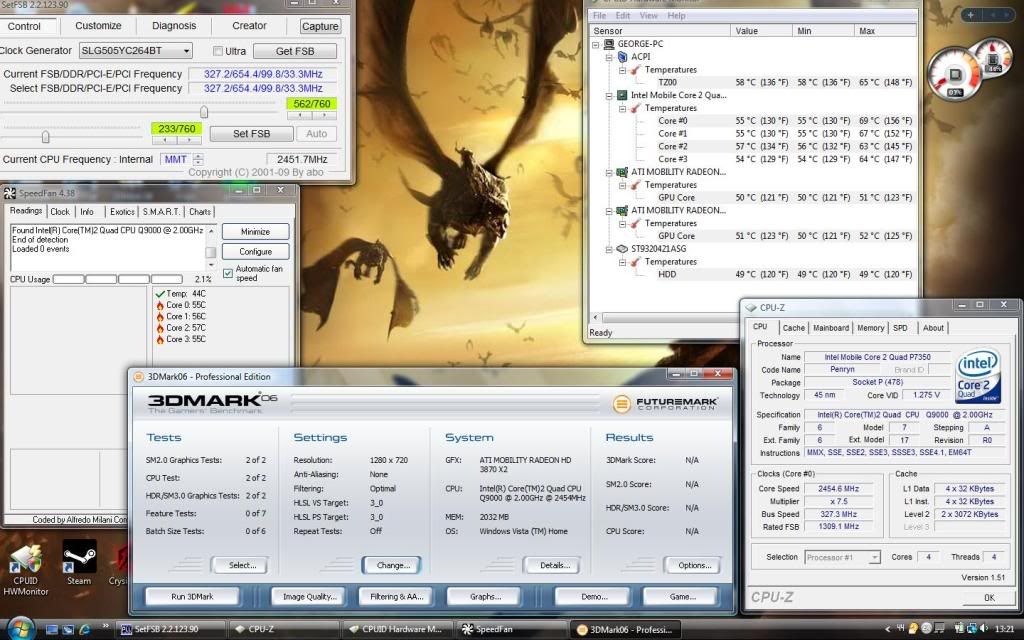This screenshot has width=1024, height=640.
Task: Click Minimize button in SpeedFan panel
Action: [x=255, y=232]
